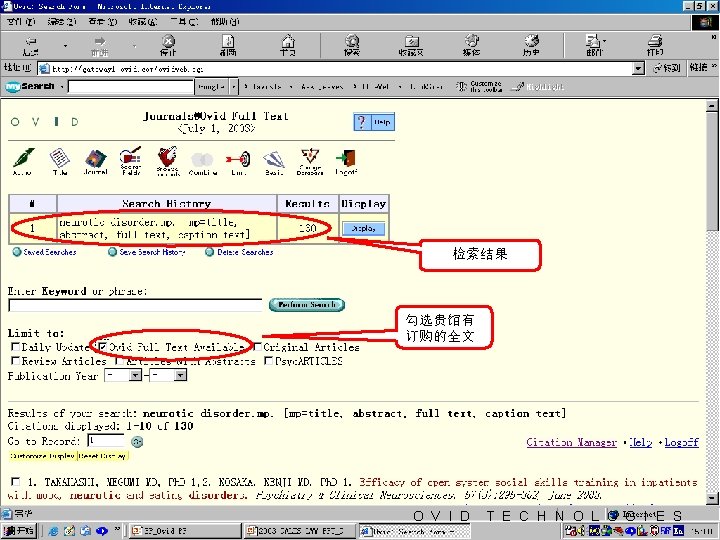
Task: Click the Title search icon
Action: point(60,161)
